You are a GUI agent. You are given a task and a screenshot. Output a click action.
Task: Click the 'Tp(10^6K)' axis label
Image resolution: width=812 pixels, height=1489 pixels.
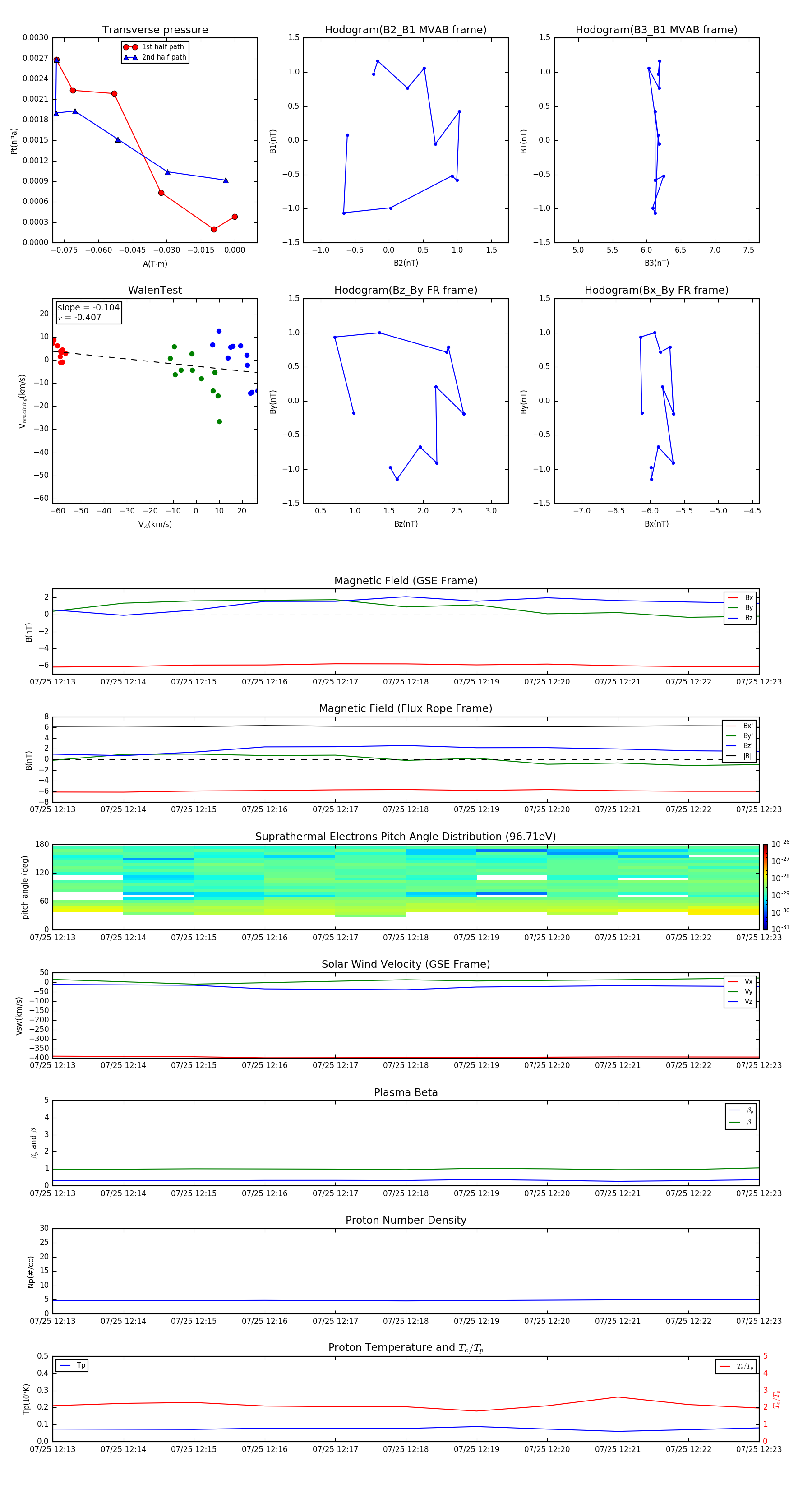[x=26, y=1399]
